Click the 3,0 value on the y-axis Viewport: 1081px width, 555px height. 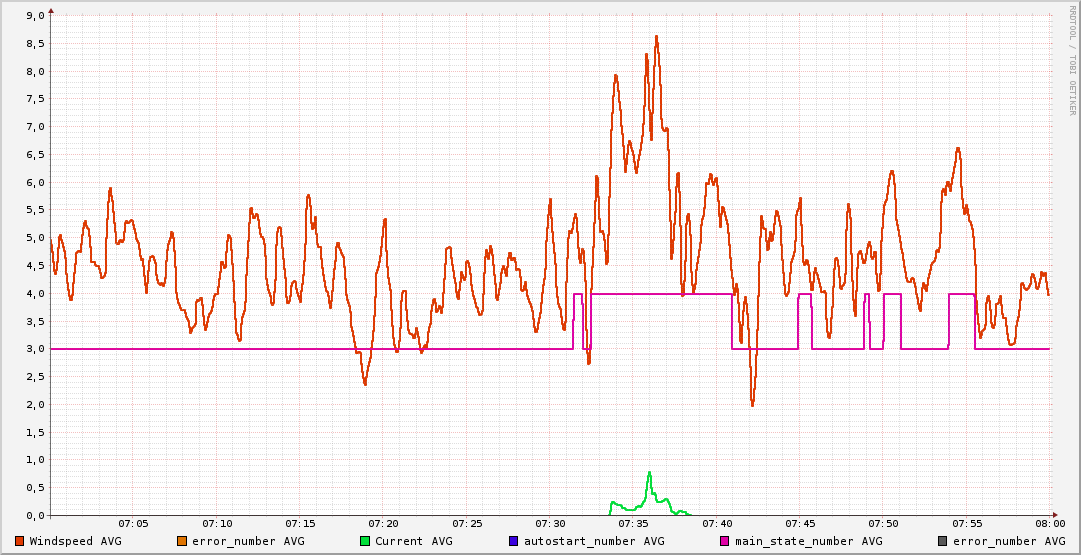(34, 349)
